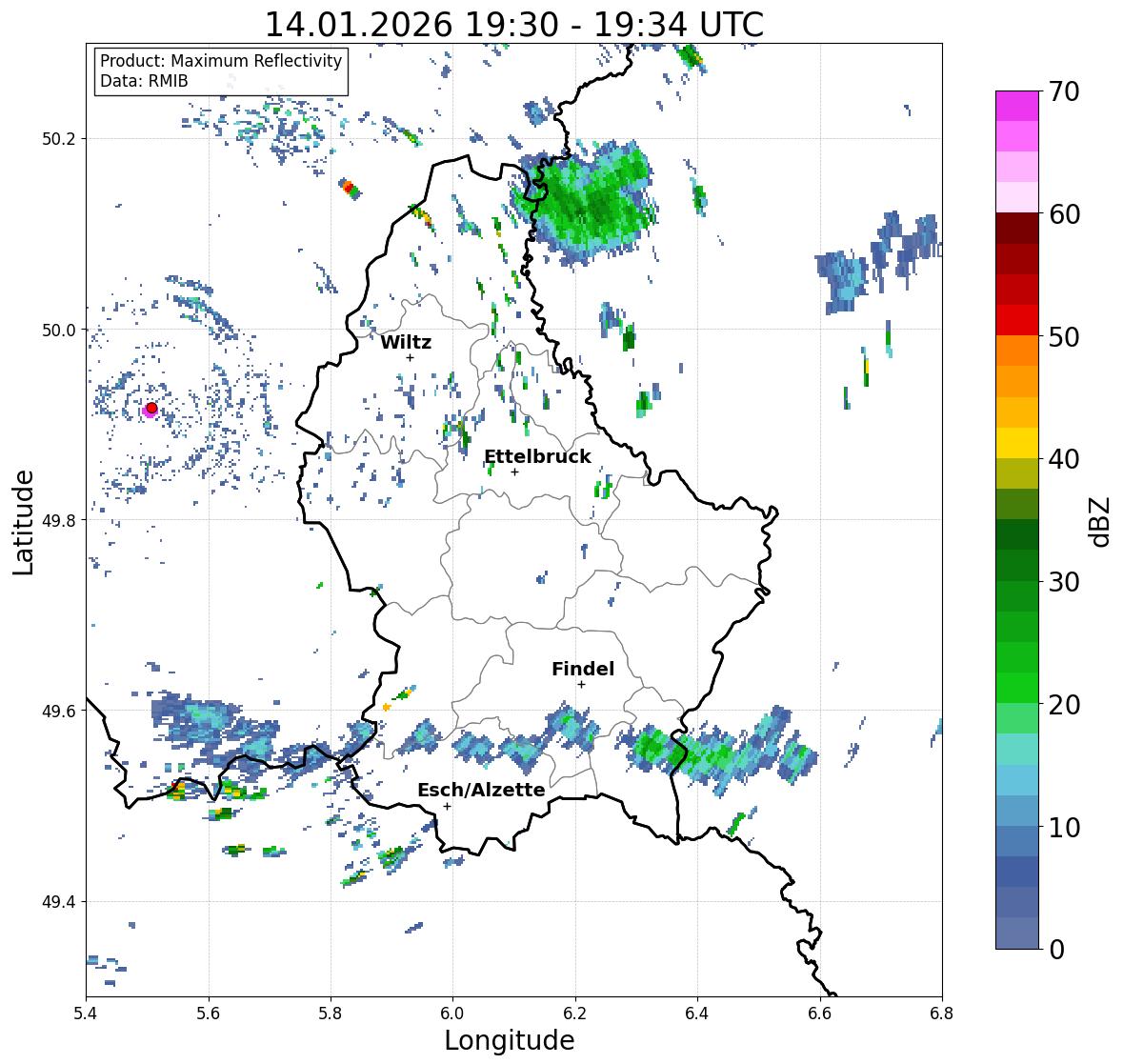
Task: Click longitude tick label 6.0
Action: click(452, 1014)
